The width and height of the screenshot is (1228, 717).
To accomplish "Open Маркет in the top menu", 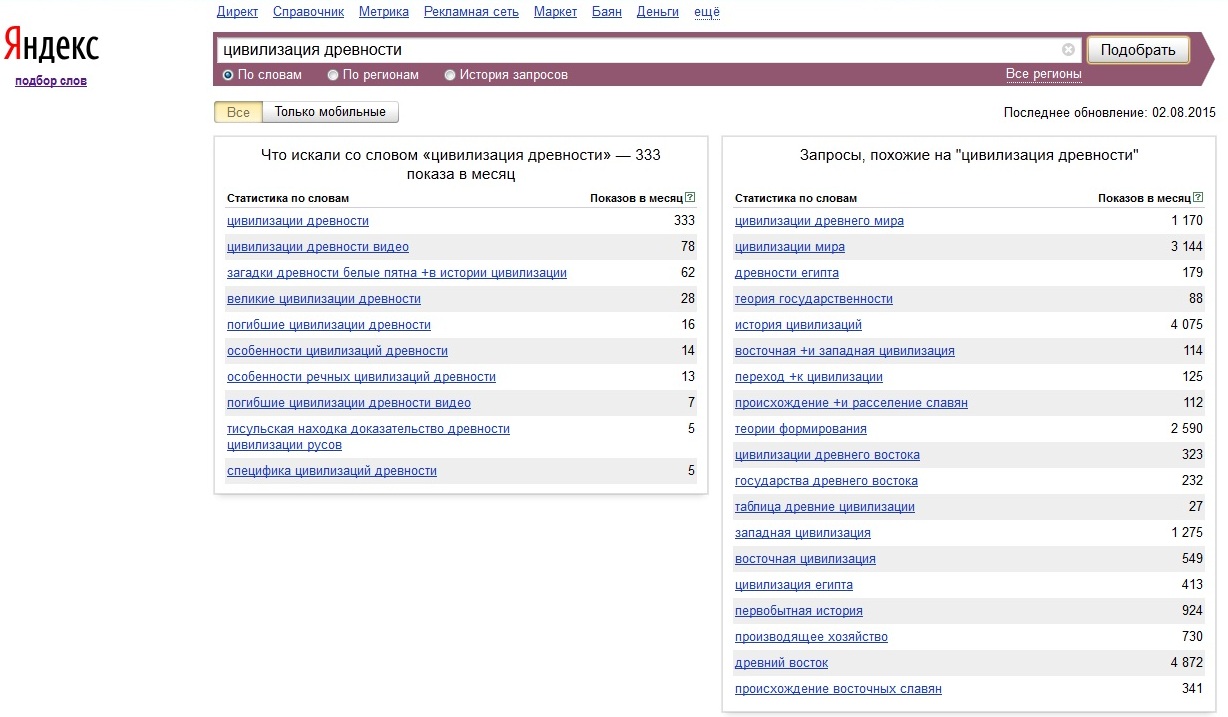I will (x=555, y=12).
